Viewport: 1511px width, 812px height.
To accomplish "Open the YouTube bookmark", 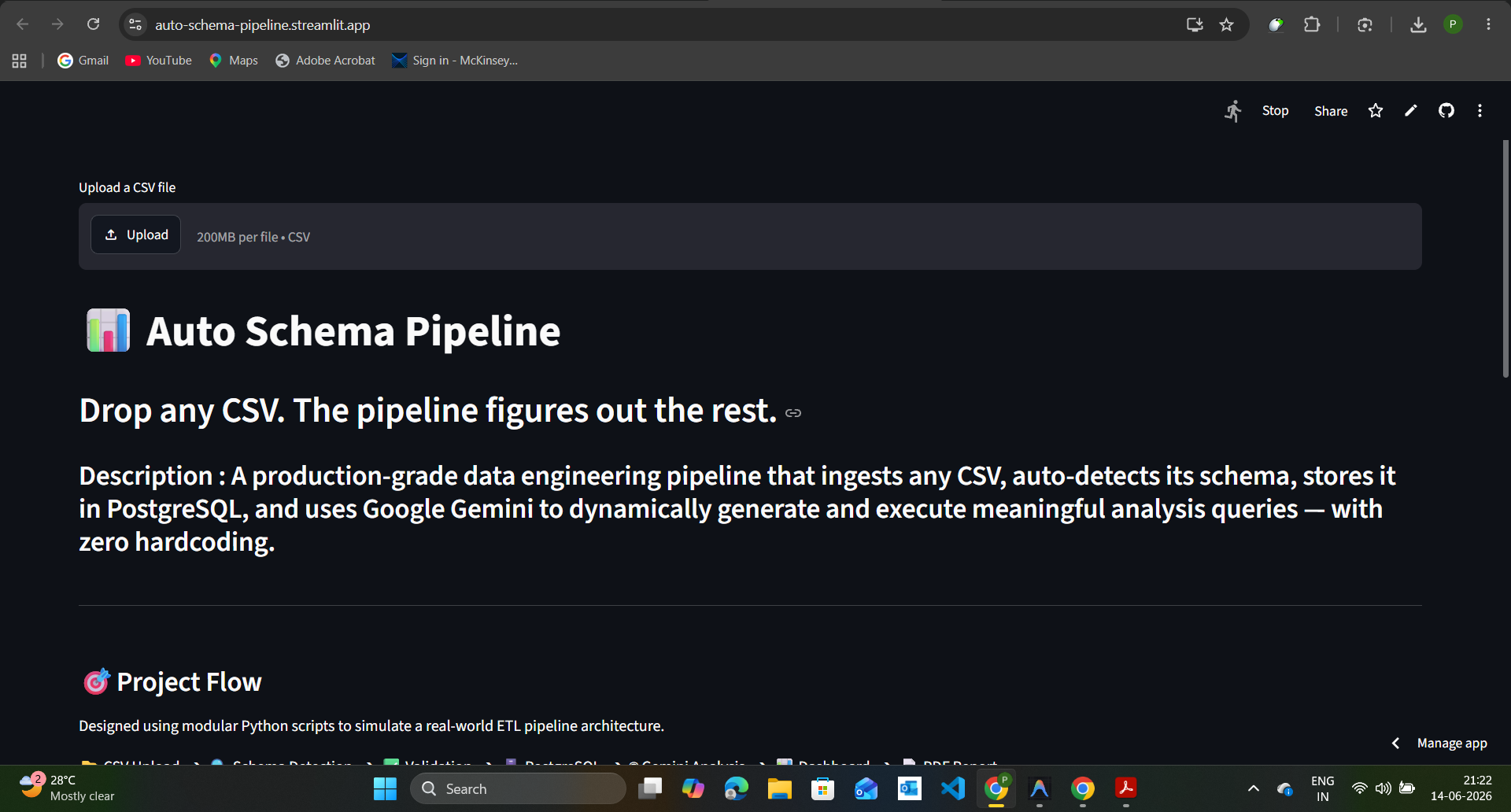I will (159, 61).
